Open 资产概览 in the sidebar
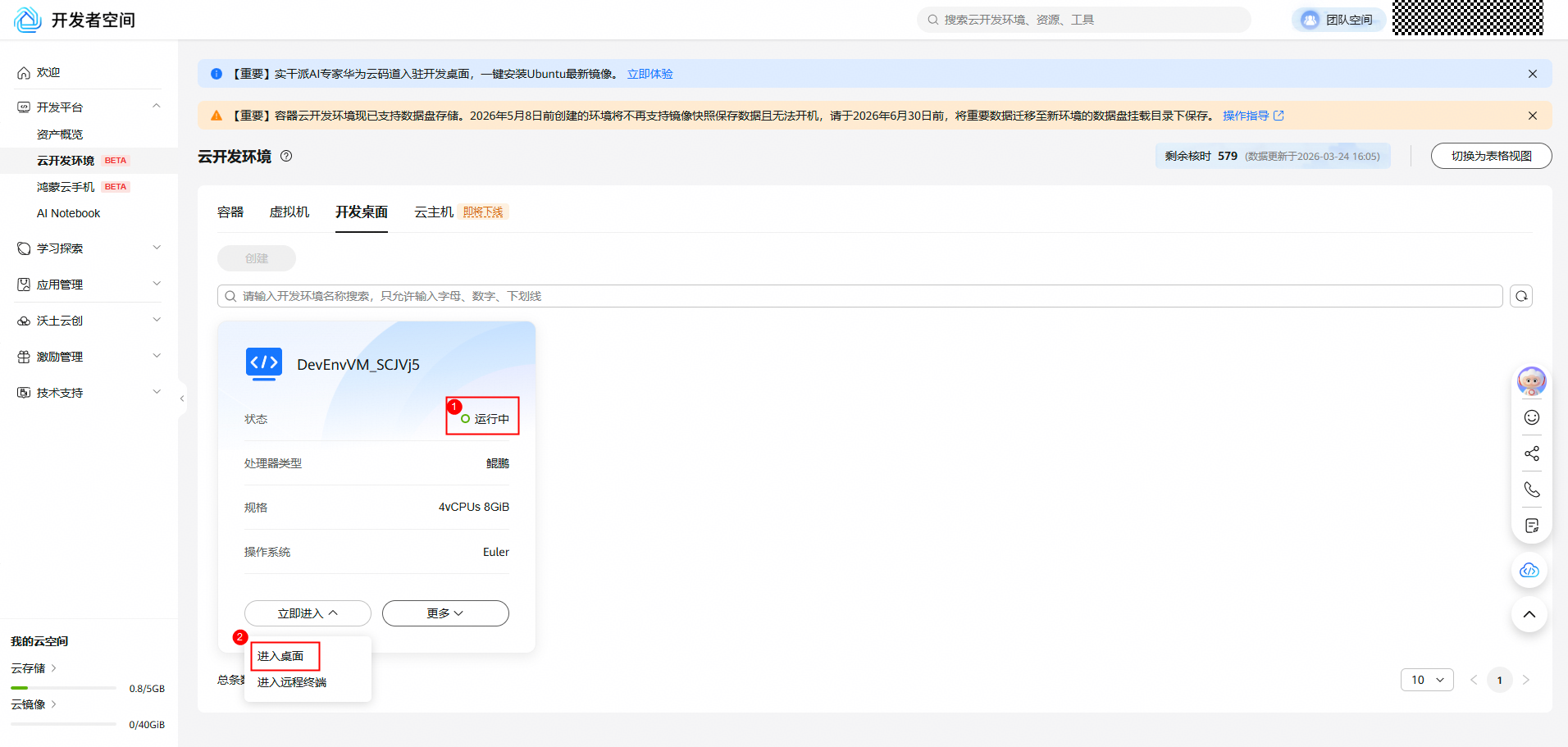Viewport: 1568px width, 747px height. 60,134
